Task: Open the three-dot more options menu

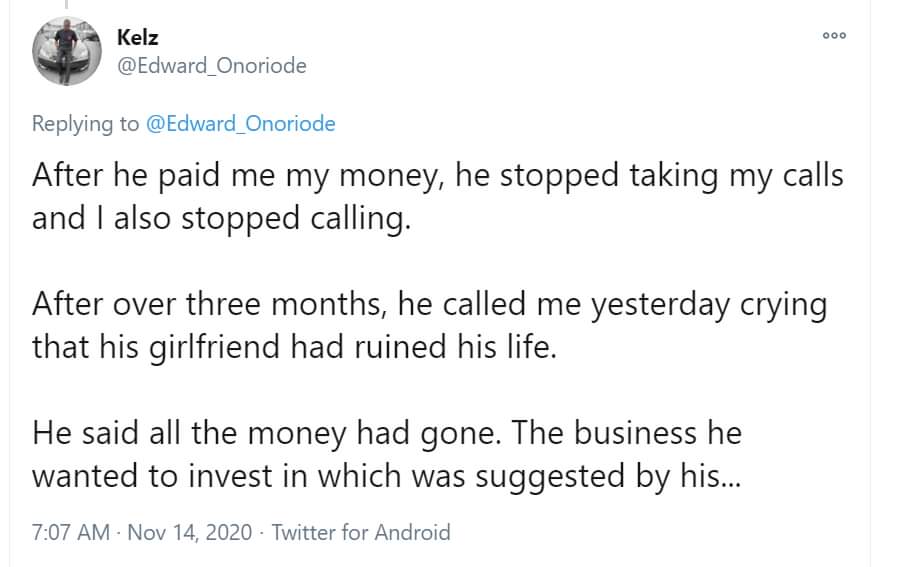Action: tap(834, 35)
